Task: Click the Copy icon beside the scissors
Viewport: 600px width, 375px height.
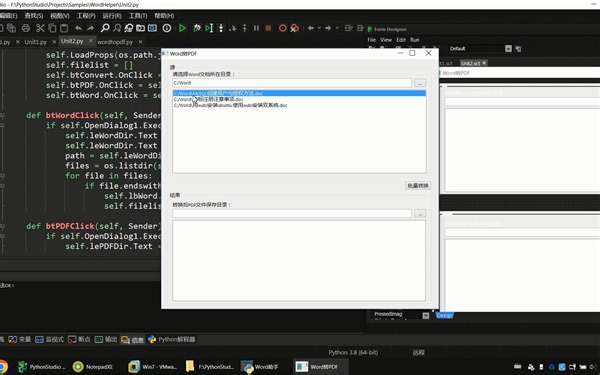Action: (x=52, y=28)
